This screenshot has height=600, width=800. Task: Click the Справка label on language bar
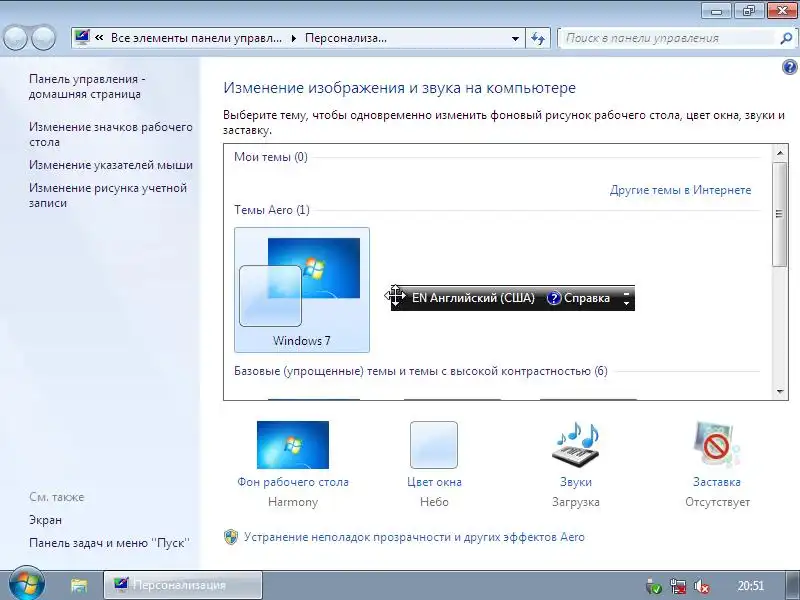point(587,298)
